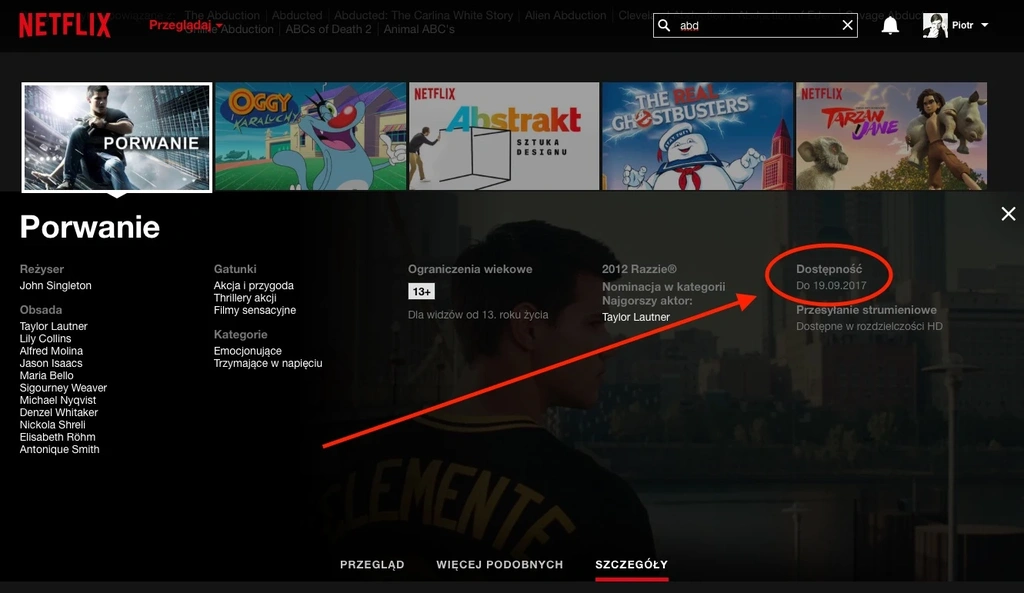Image resolution: width=1024 pixels, height=593 pixels.
Task: Click actor Alfred Molina
Action: pyautogui.click(x=51, y=351)
